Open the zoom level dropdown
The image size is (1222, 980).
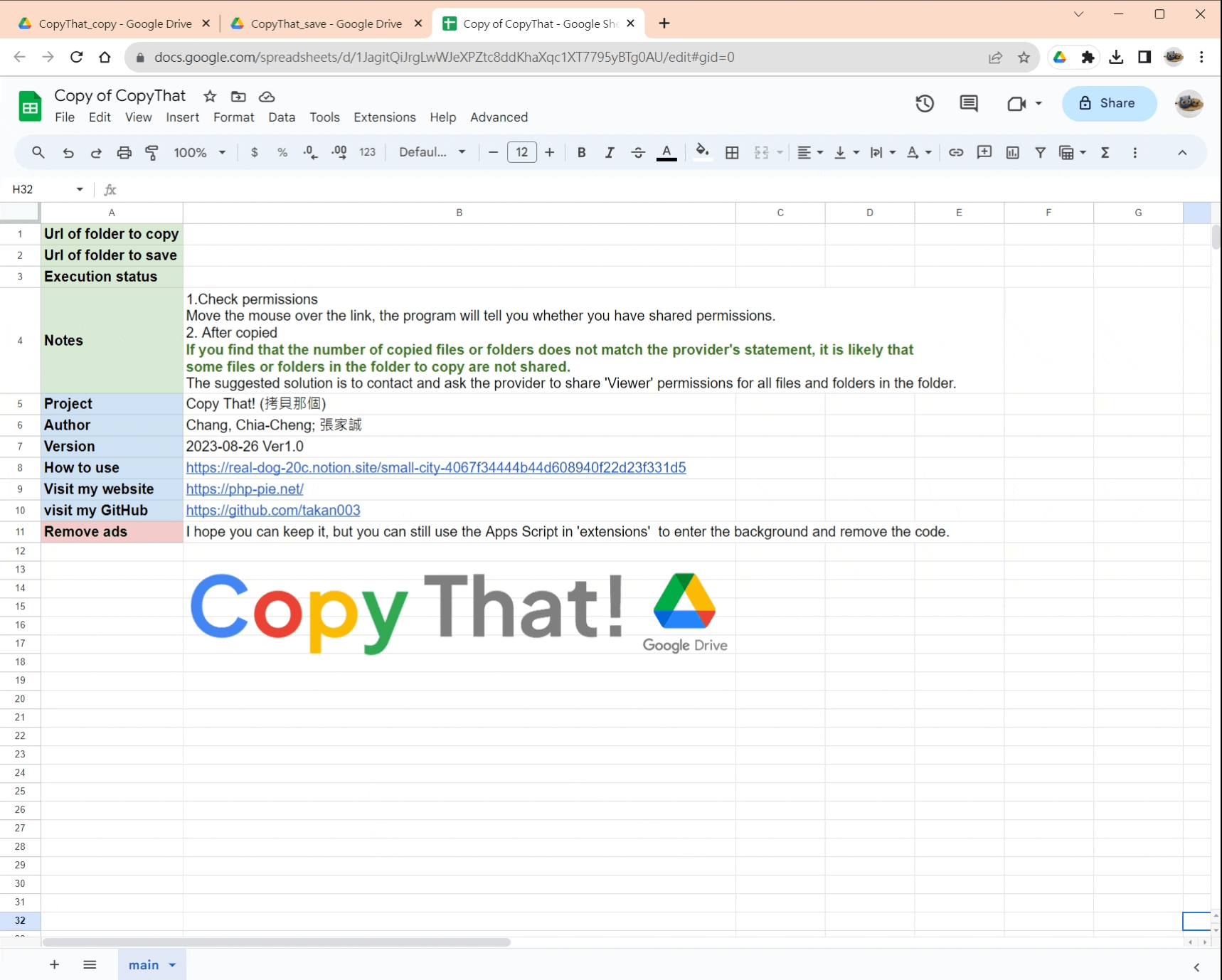click(x=200, y=152)
